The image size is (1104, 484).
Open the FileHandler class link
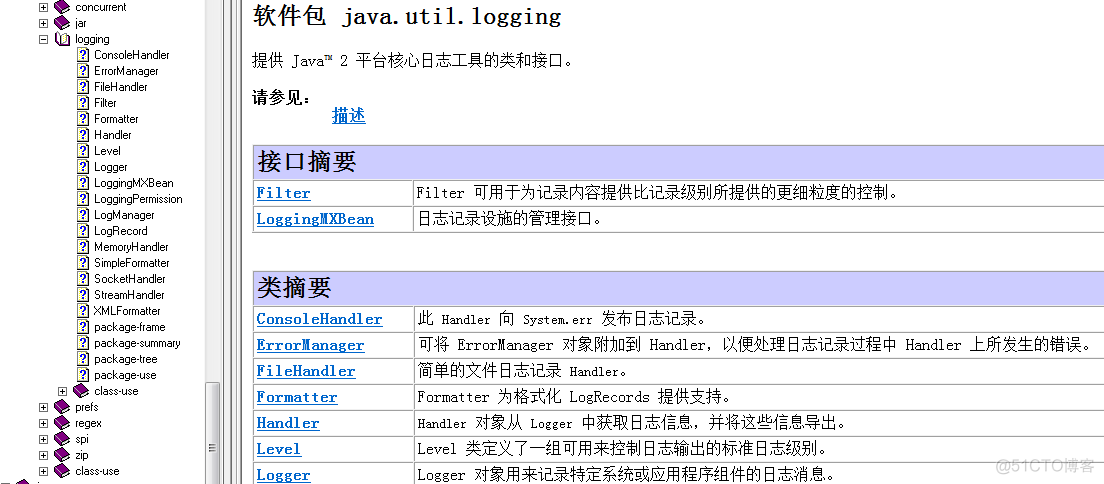click(x=306, y=371)
